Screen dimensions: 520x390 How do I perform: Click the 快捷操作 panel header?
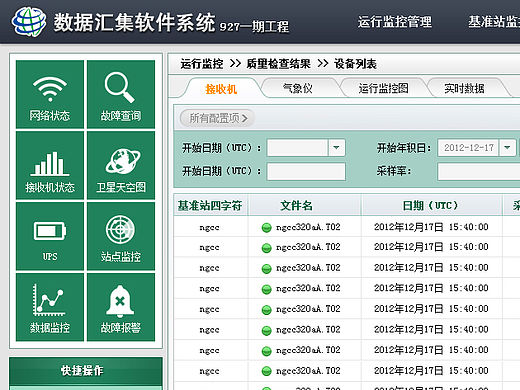click(86, 371)
